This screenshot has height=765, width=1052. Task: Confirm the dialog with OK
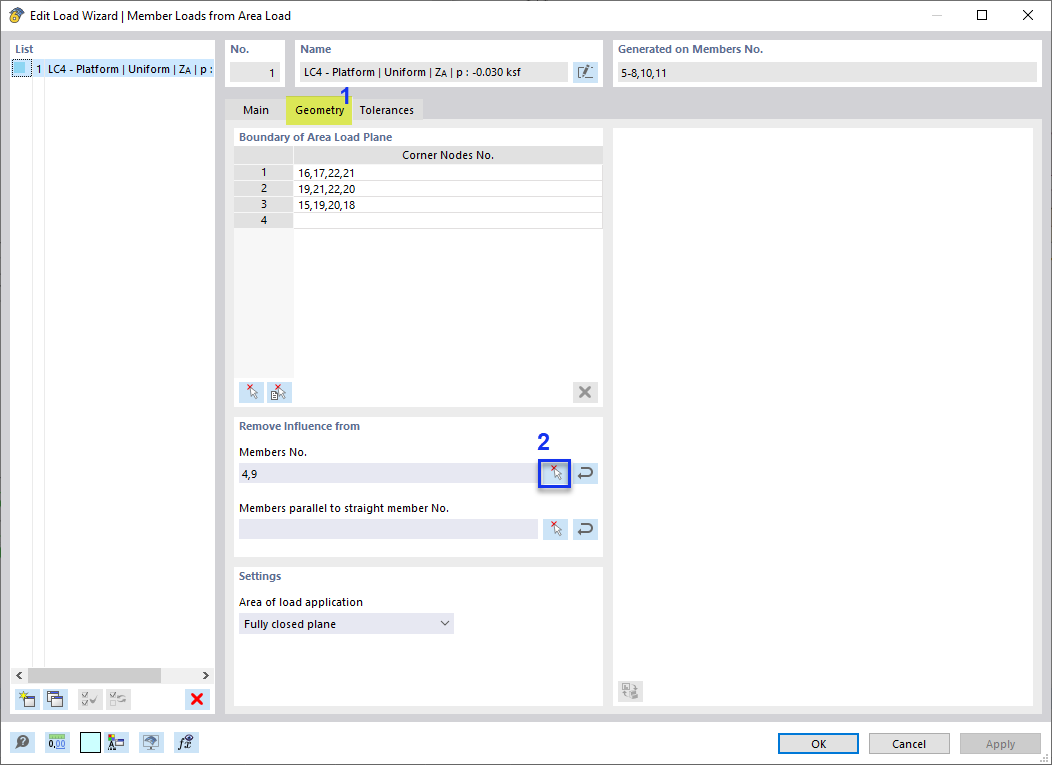[x=817, y=743]
